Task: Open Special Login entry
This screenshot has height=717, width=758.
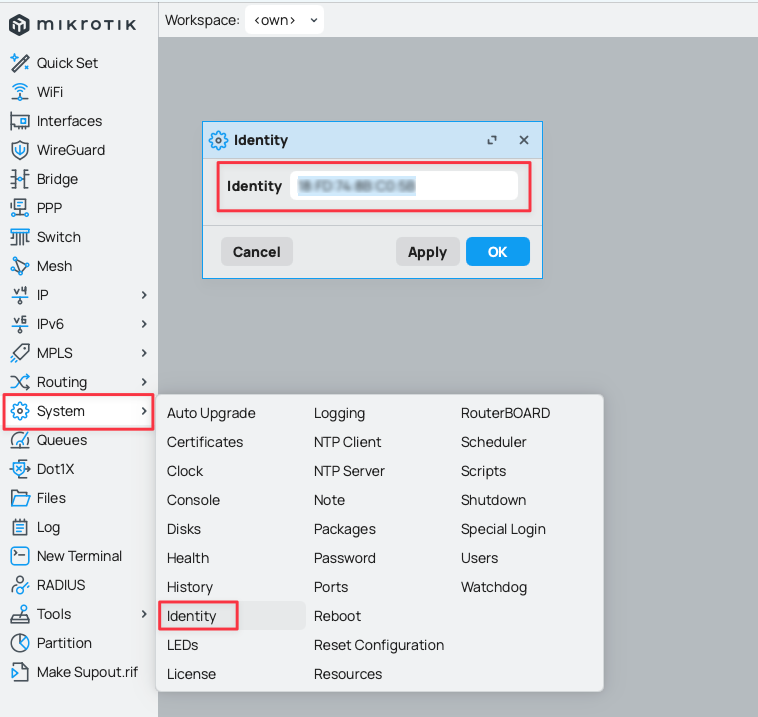Action: pos(503,529)
